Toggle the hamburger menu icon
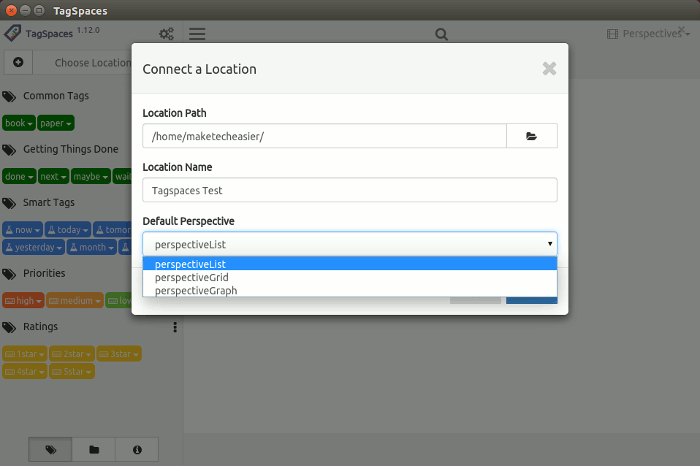 197,34
